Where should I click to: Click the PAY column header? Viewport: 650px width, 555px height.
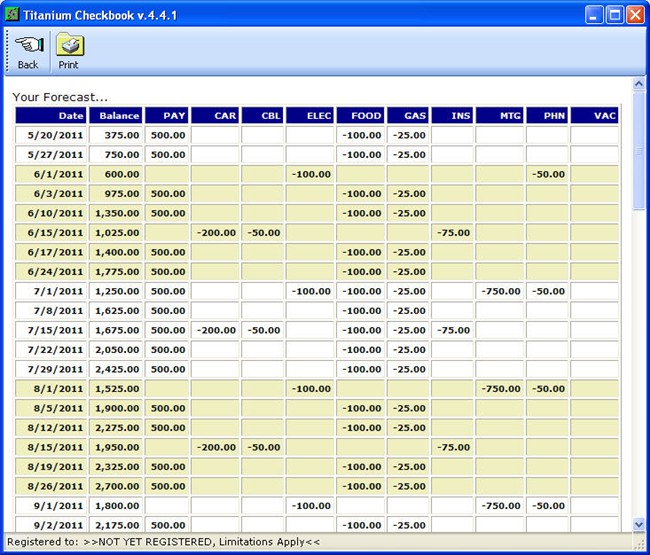click(166, 116)
